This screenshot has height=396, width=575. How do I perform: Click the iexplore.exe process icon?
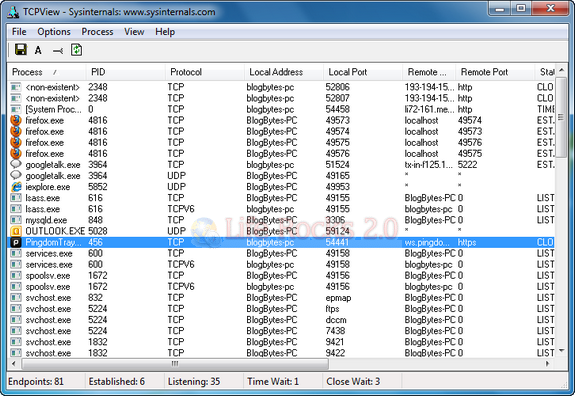tap(16, 187)
